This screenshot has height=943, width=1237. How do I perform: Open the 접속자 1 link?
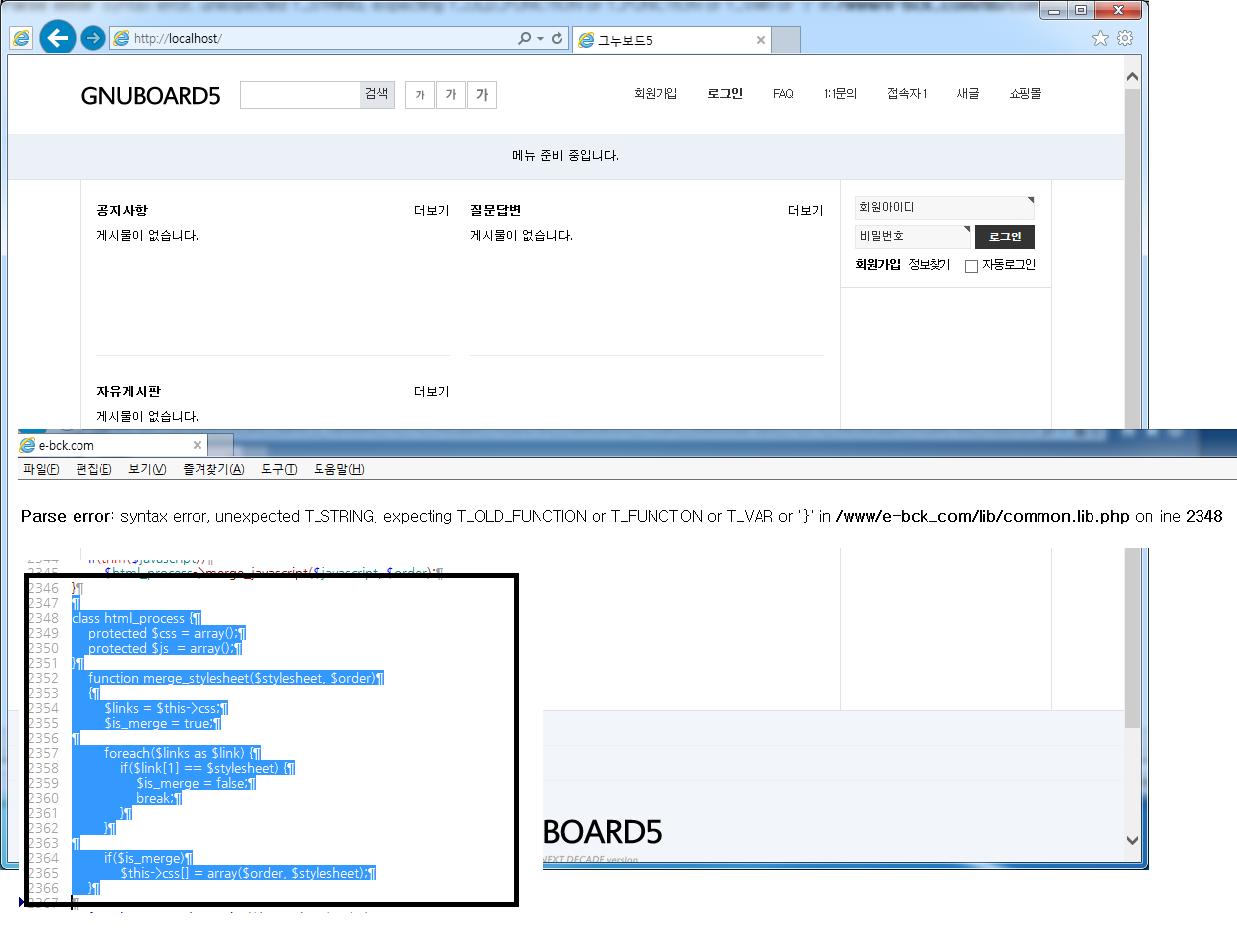pyautogui.click(x=907, y=94)
